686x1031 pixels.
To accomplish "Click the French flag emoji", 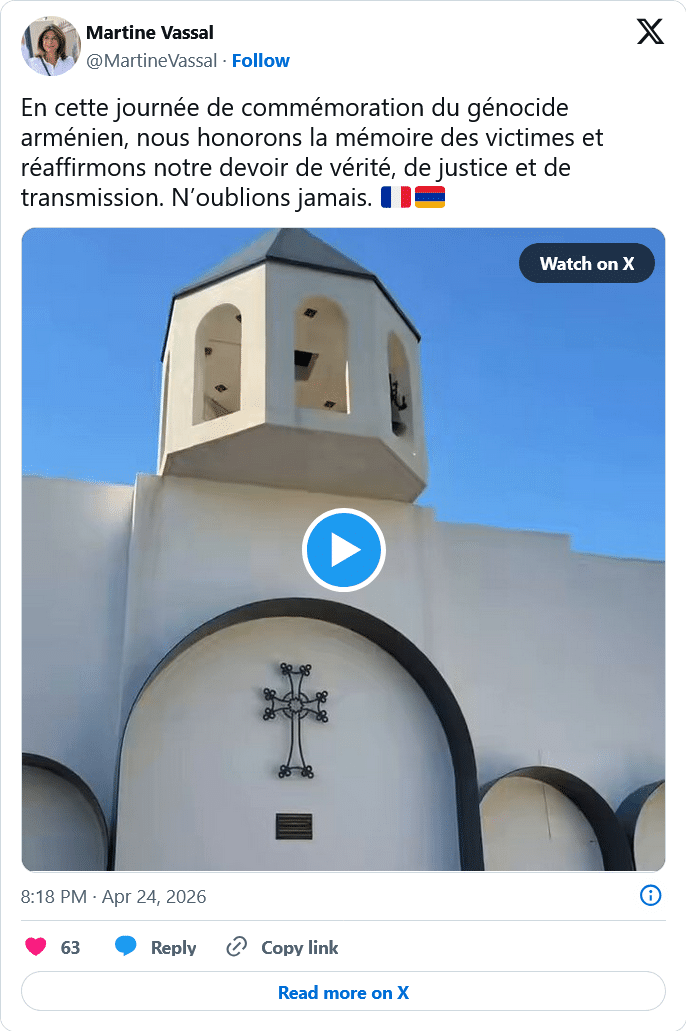I will point(396,197).
